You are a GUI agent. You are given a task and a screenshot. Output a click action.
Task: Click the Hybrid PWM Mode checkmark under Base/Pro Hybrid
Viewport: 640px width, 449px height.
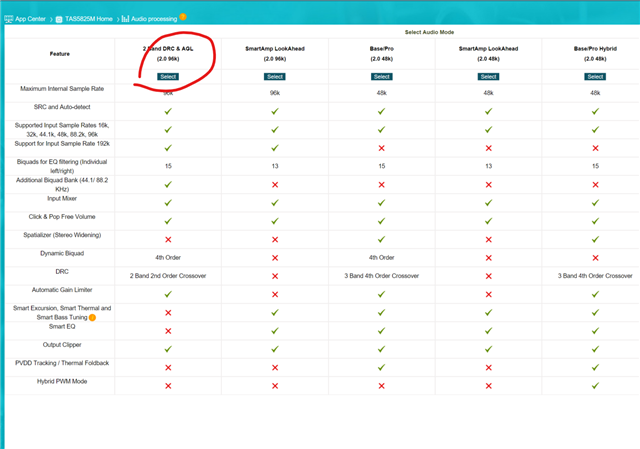pyautogui.click(x=595, y=385)
